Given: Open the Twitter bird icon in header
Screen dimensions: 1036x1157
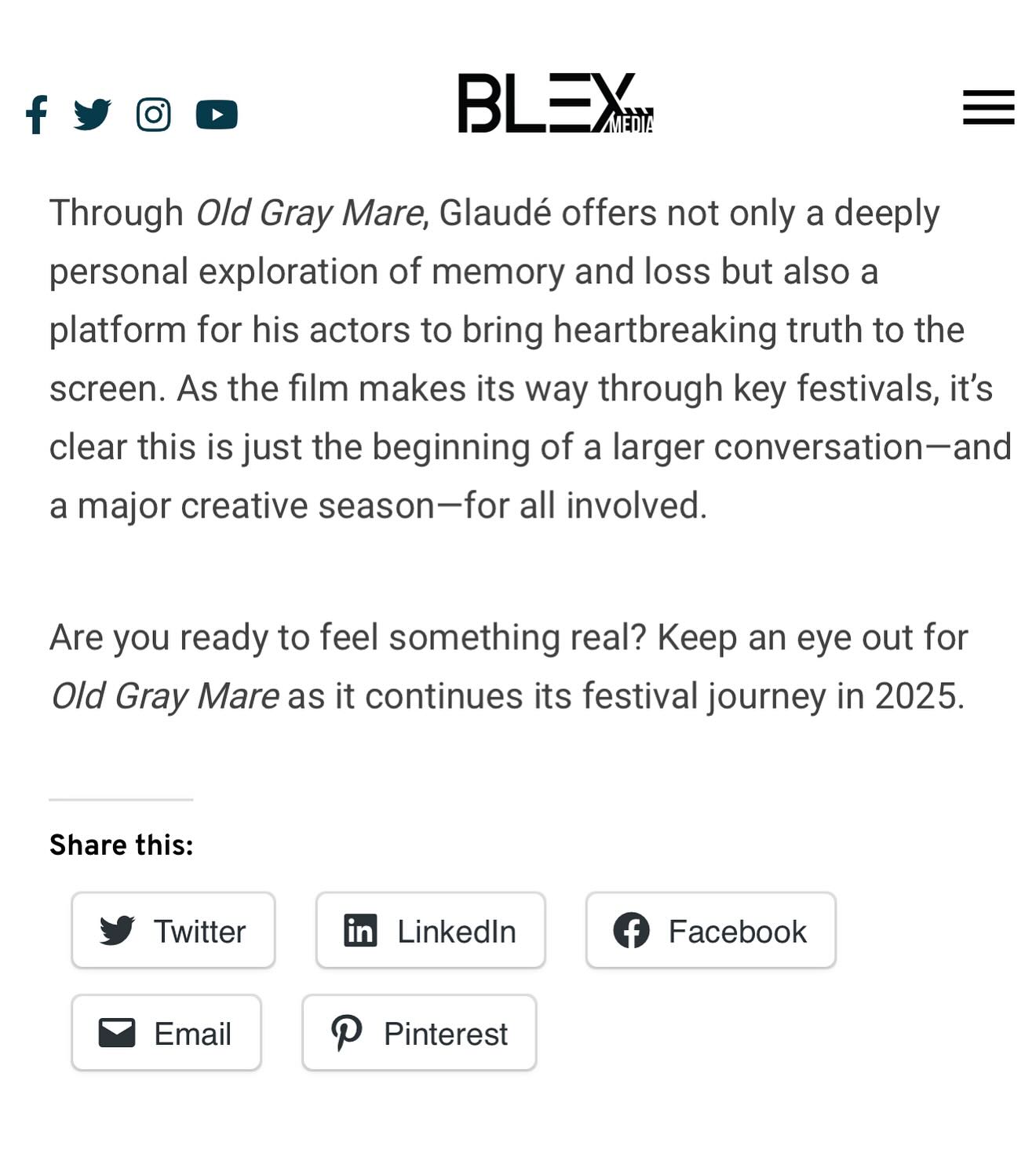Looking at the screenshot, I should point(93,115).
